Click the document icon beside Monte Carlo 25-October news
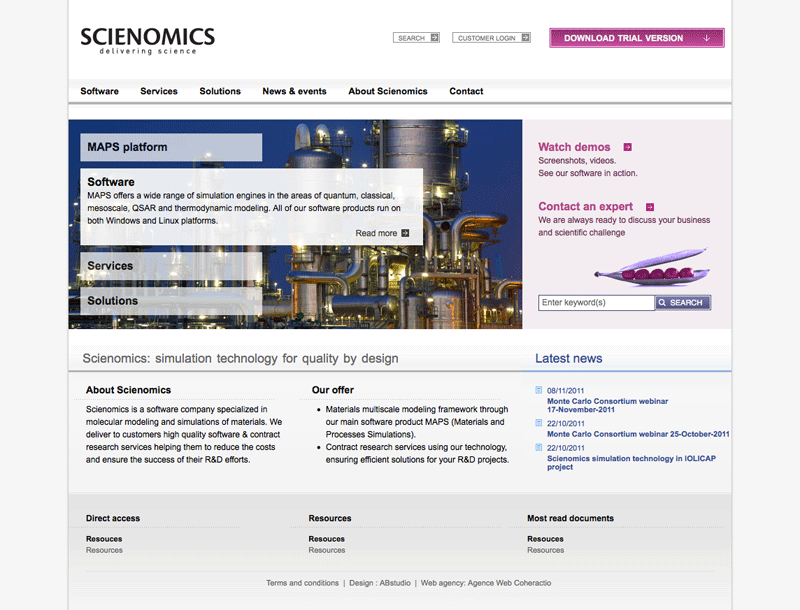This screenshot has width=800, height=610. click(x=538, y=423)
